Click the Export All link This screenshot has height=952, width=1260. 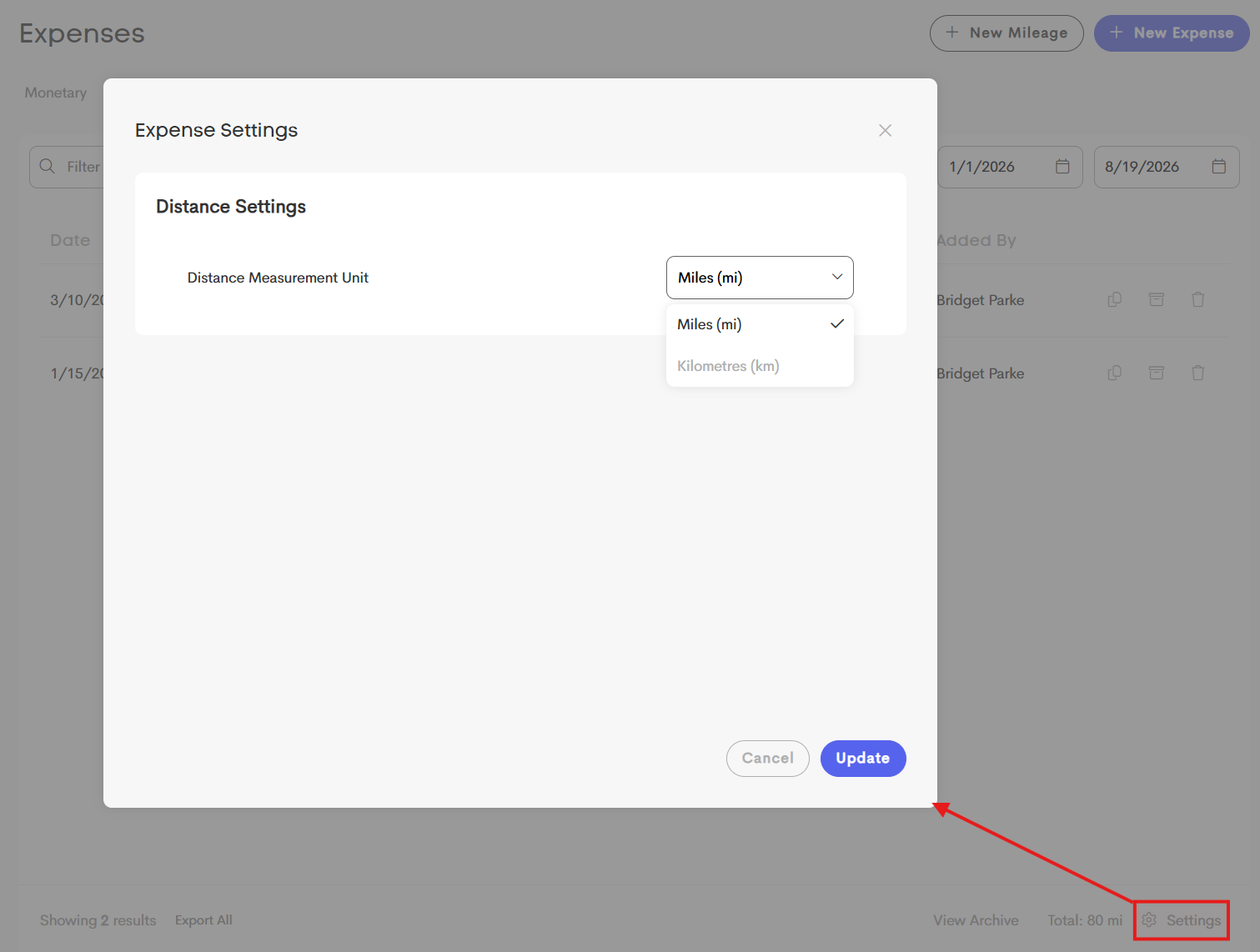click(203, 920)
